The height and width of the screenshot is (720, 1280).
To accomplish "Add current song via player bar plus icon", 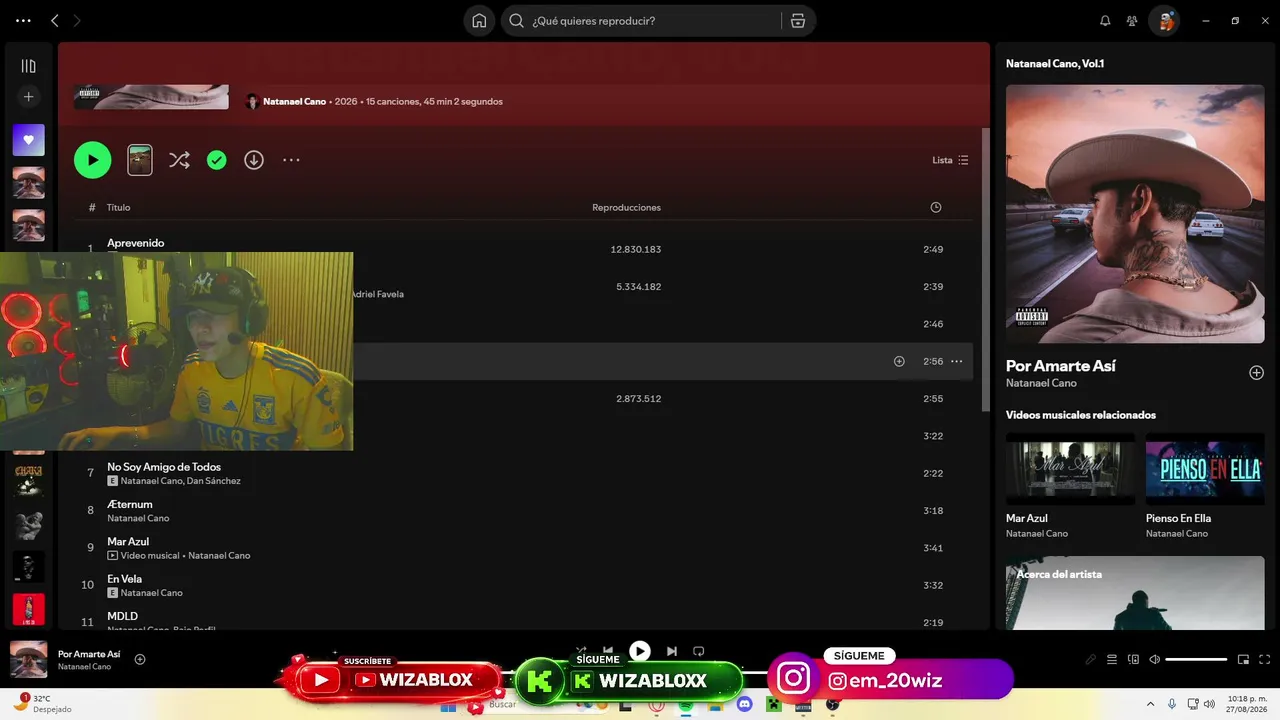I will 140,659.
